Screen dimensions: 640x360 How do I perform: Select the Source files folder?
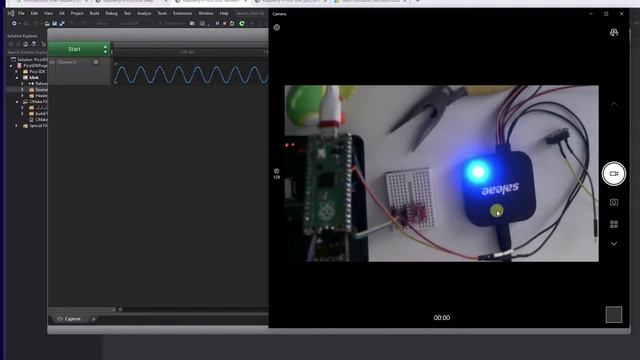click(38, 89)
